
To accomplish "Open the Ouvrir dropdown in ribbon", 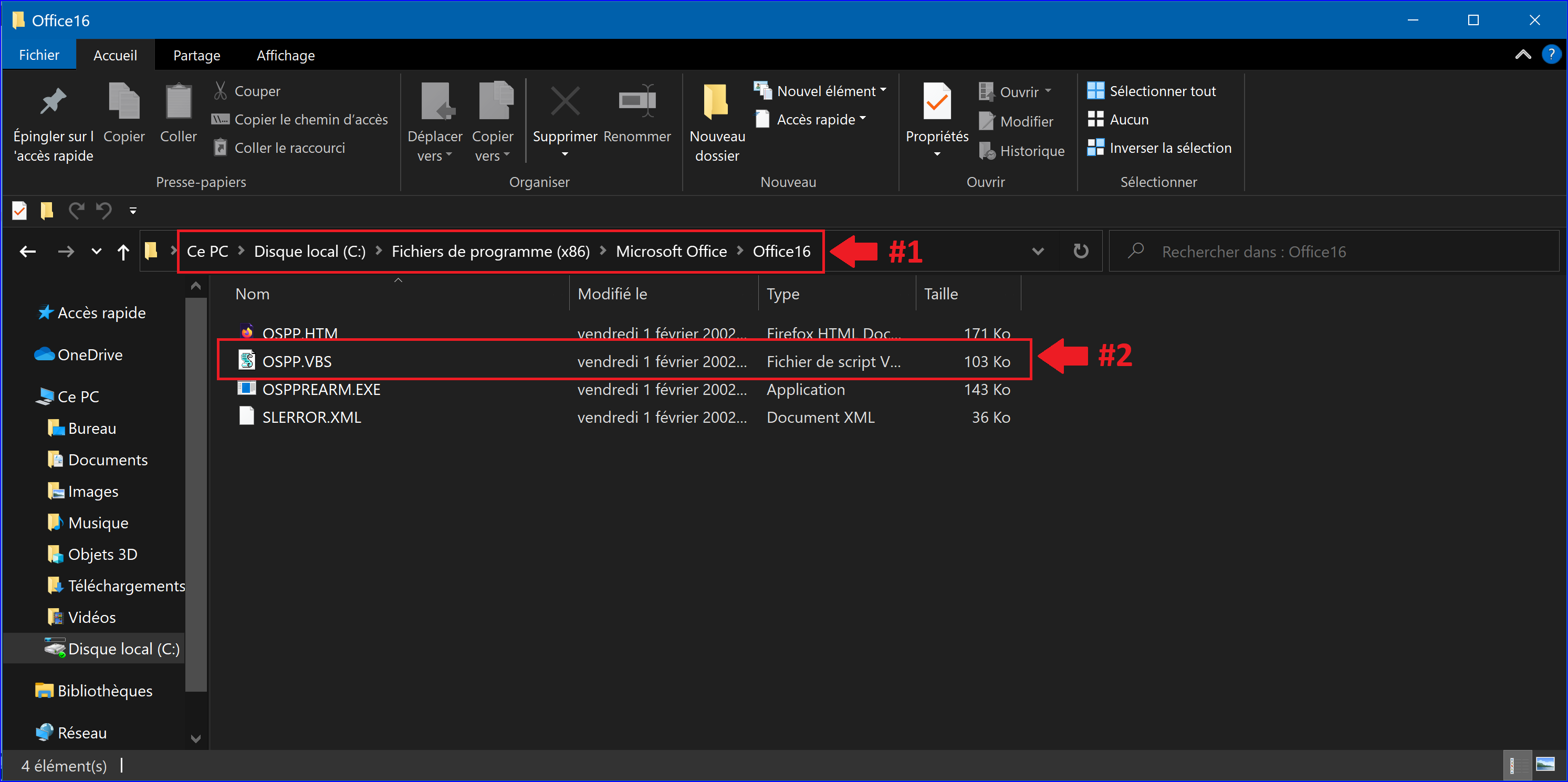I will click(1015, 91).
